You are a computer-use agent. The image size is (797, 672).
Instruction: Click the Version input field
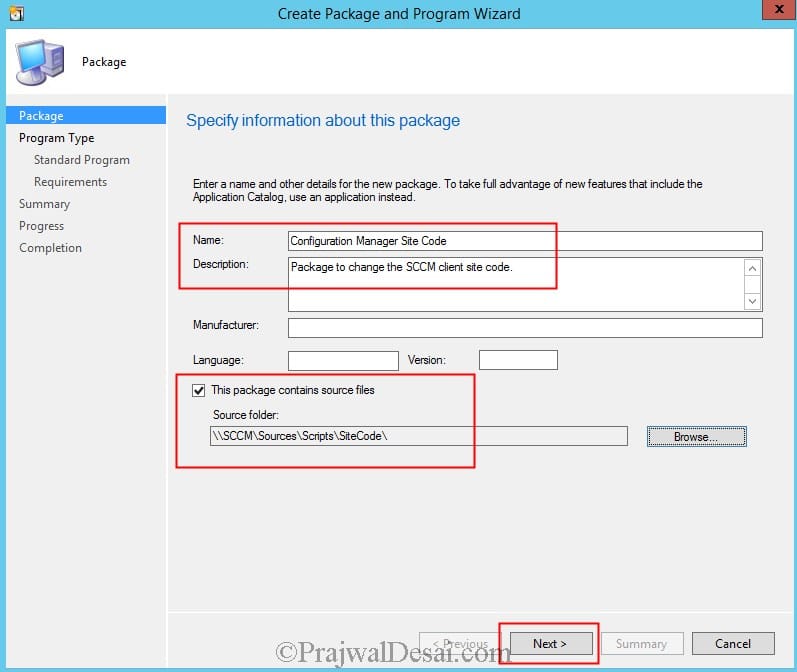[x=518, y=360]
